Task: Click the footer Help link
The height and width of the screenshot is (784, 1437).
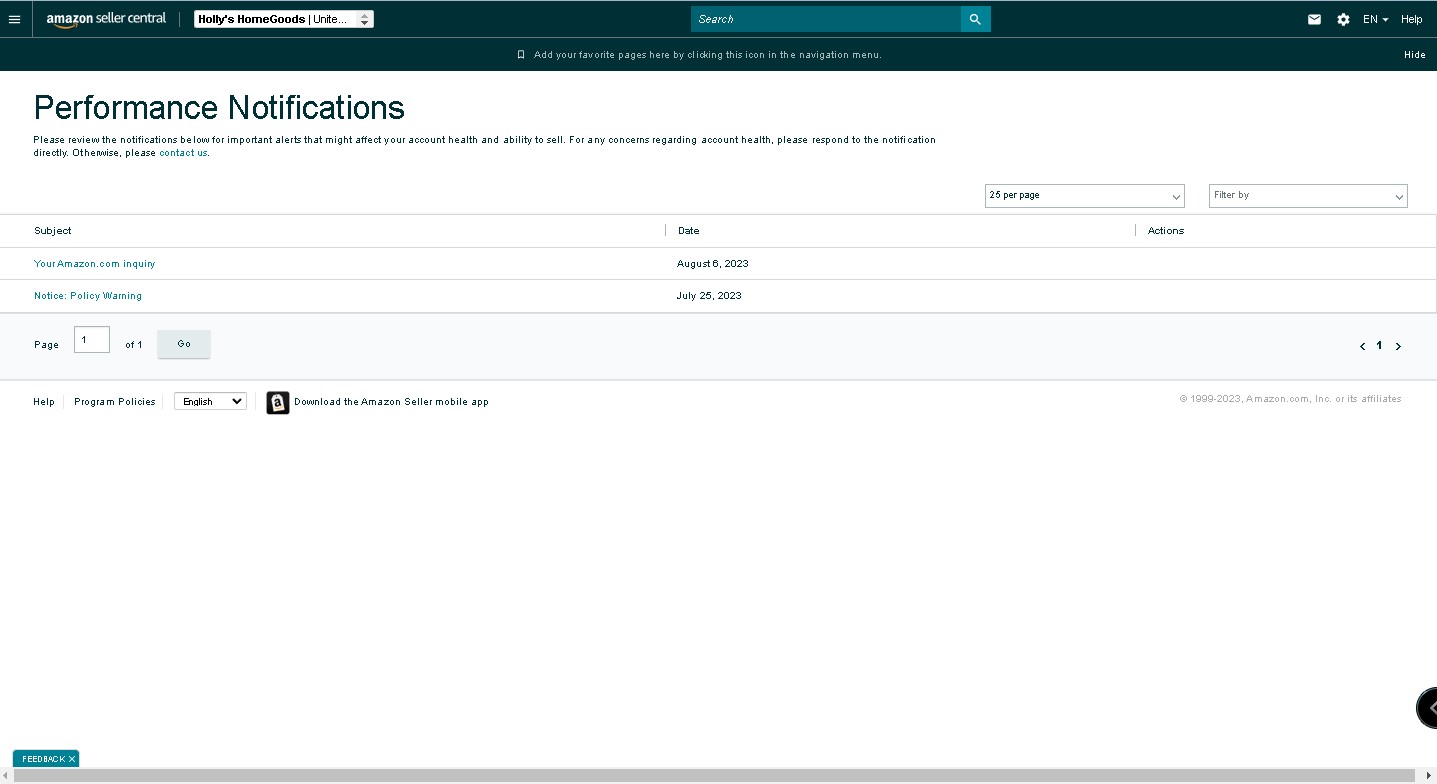Action: [44, 402]
